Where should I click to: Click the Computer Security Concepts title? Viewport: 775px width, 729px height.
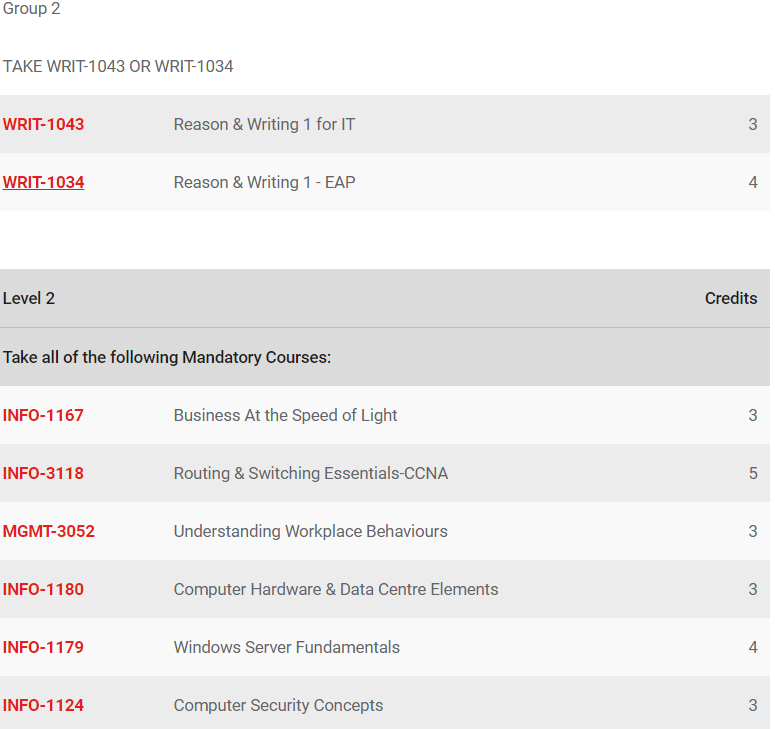point(278,705)
